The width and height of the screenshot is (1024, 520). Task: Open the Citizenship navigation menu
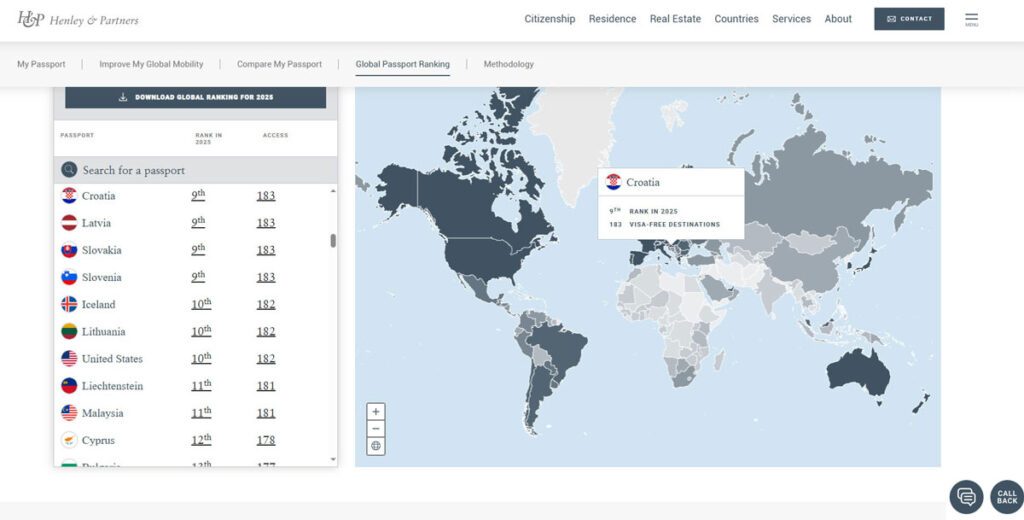[549, 19]
